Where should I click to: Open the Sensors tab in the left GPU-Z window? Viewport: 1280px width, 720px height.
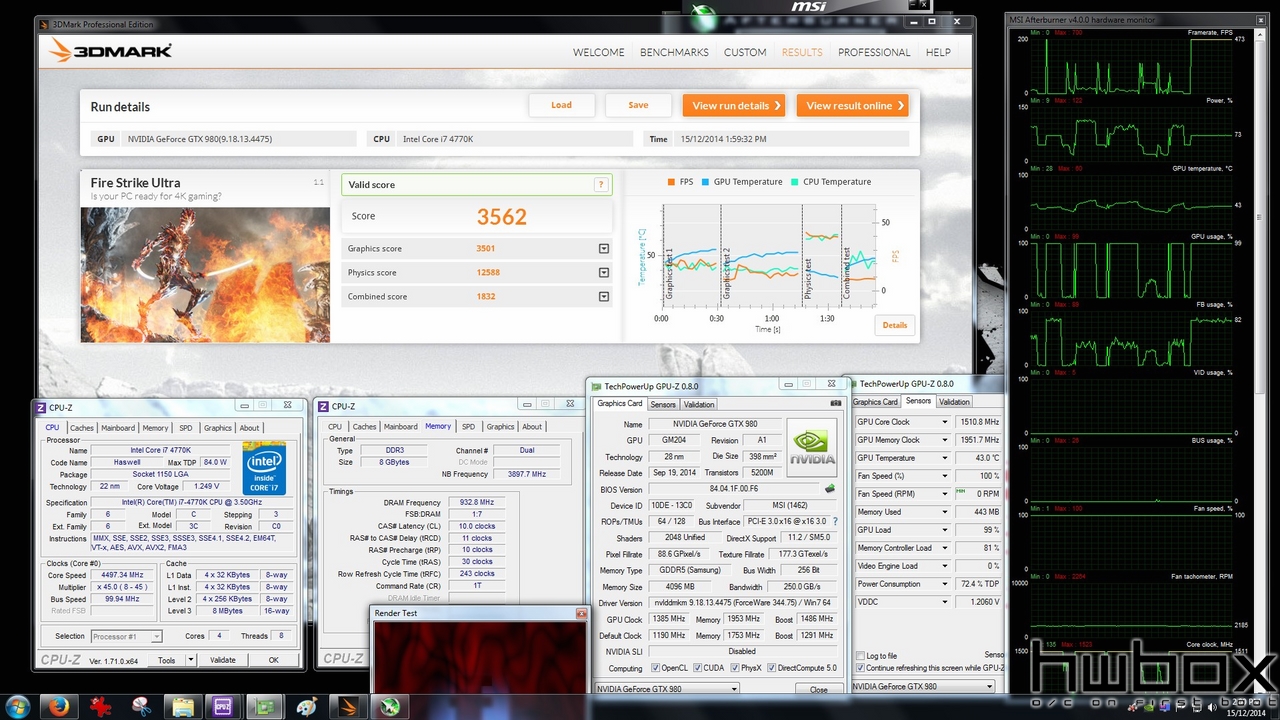coord(663,405)
